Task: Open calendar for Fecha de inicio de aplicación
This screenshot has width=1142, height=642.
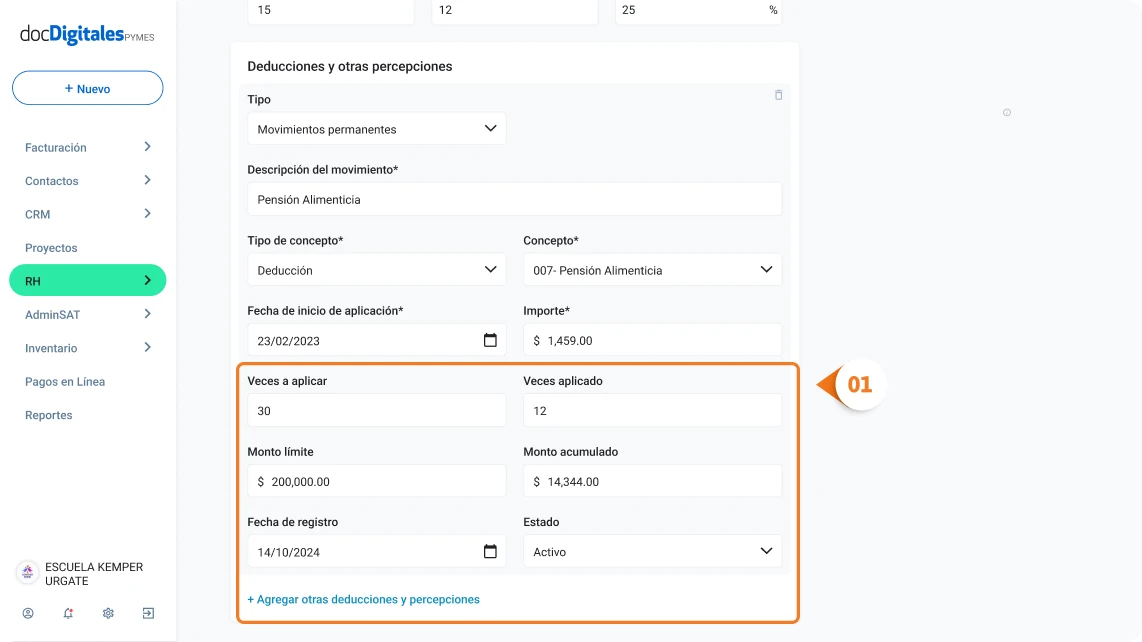Action: [x=490, y=340]
